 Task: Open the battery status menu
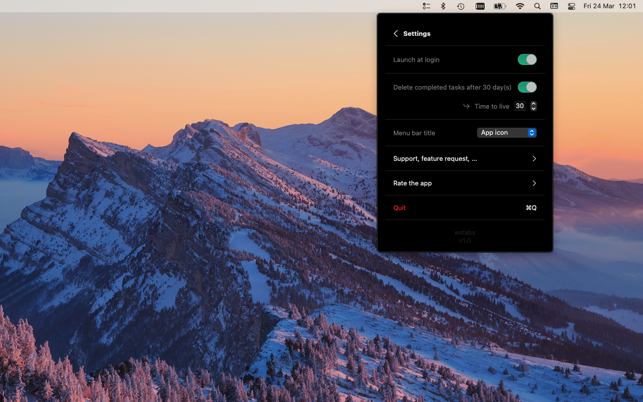[x=500, y=6]
